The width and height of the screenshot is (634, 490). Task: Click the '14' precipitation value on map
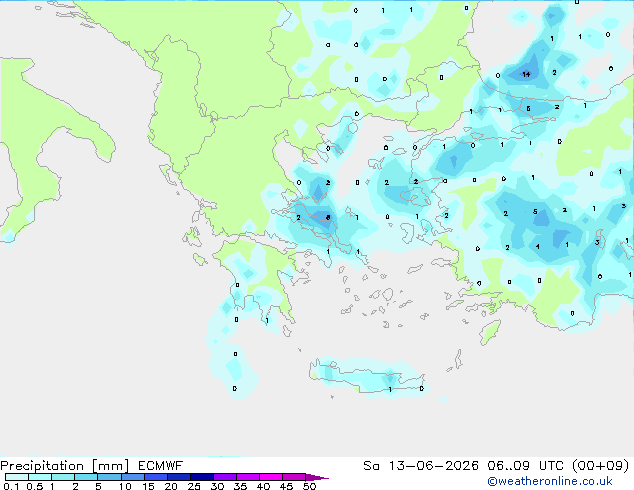click(x=526, y=74)
